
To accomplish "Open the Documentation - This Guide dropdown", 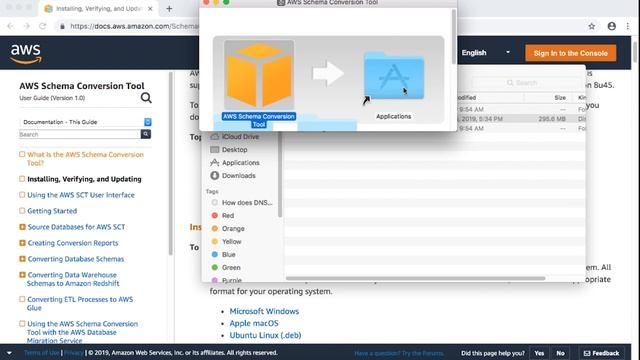I will click(x=85, y=122).
